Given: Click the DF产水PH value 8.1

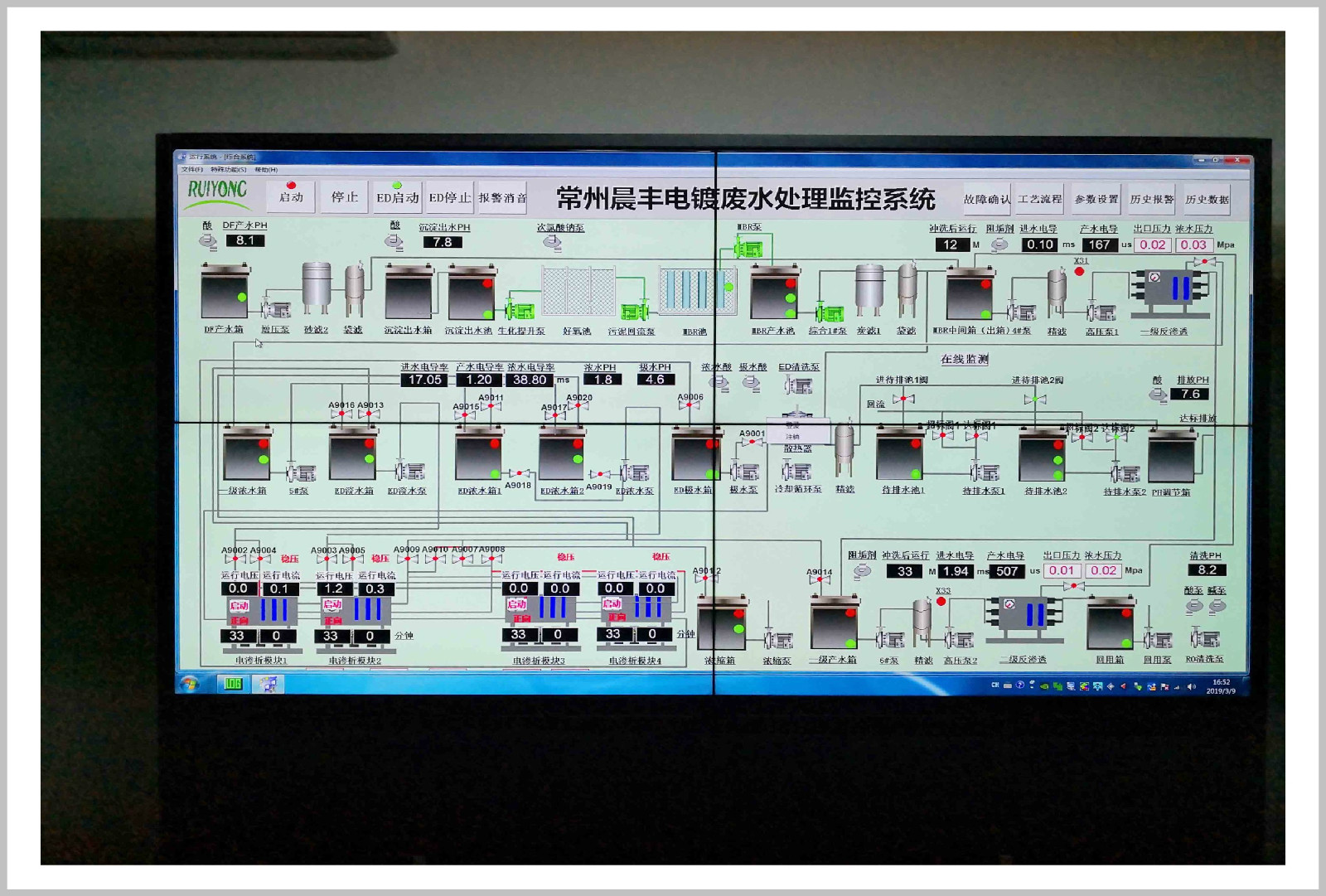Looking at the screenshot, I should pos(244,240).
